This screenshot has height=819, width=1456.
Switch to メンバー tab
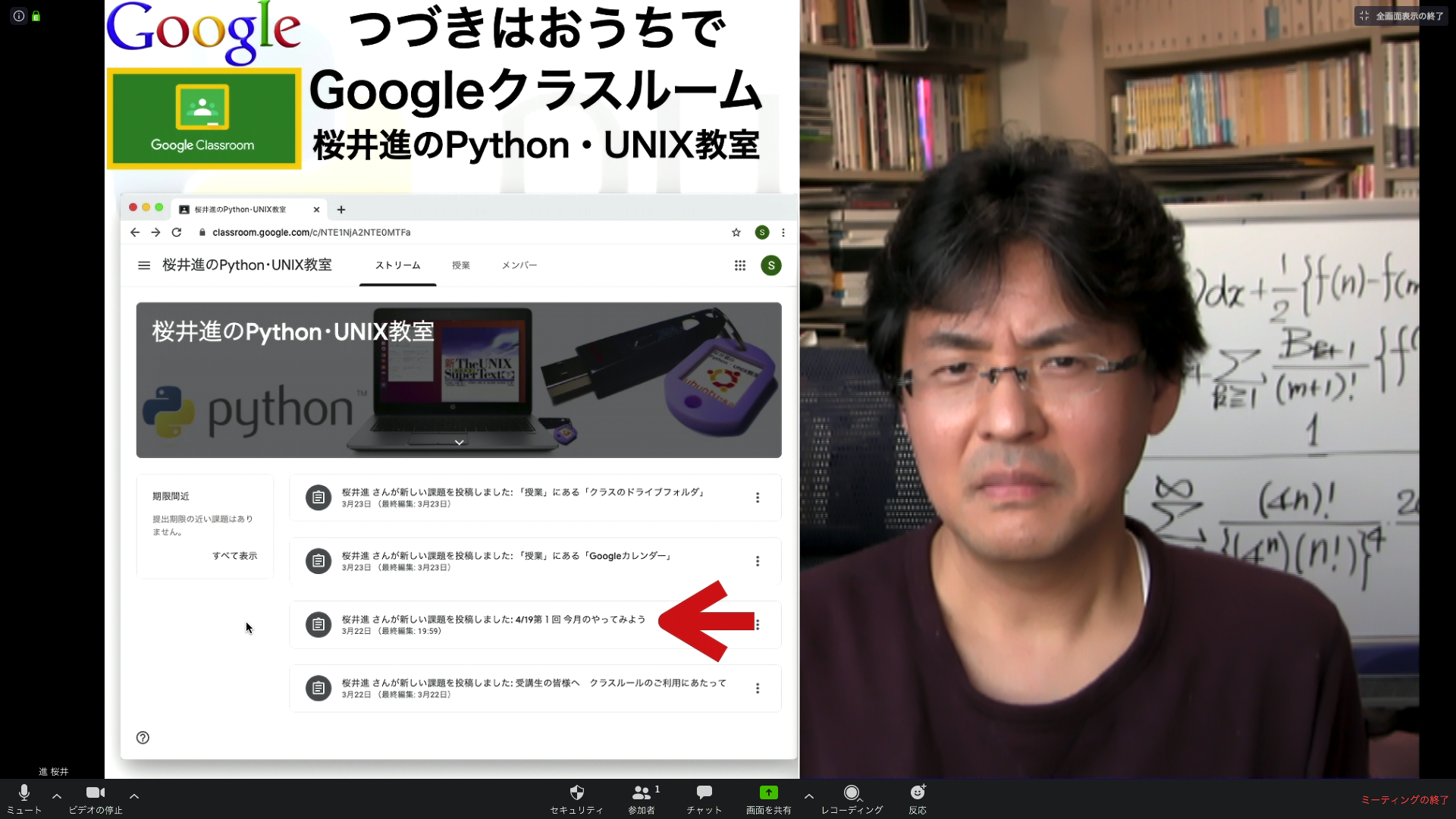(519, 265)
